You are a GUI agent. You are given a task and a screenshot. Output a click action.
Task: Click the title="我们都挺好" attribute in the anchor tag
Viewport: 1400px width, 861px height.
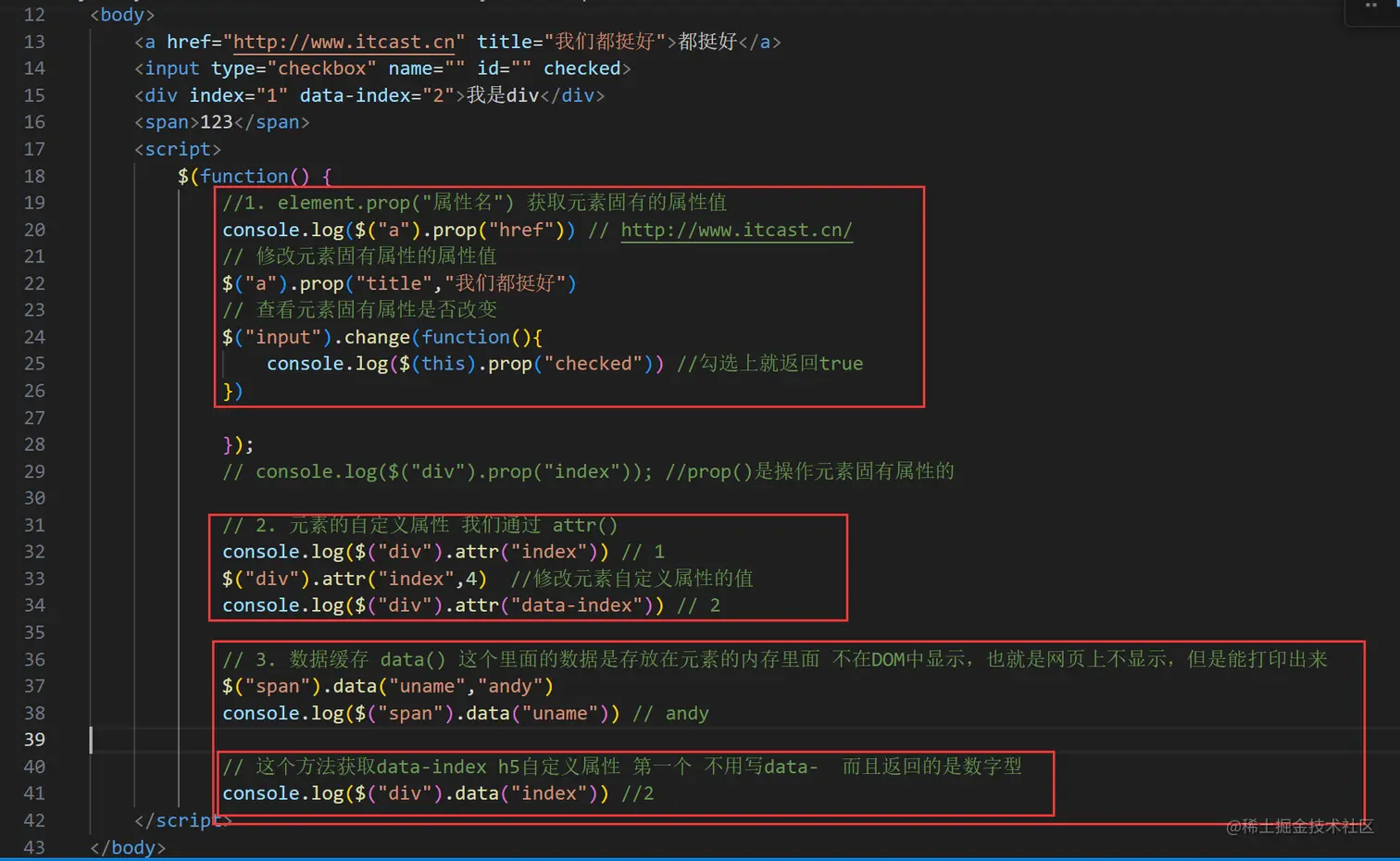(571, 42)
